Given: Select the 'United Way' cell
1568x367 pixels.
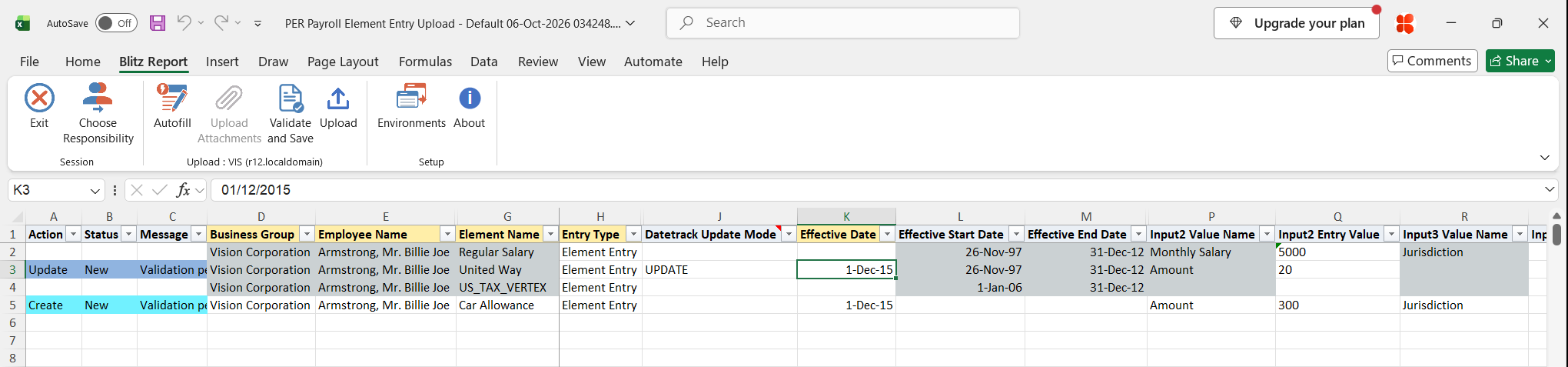Looking at the screenshot, I should 507,270.
